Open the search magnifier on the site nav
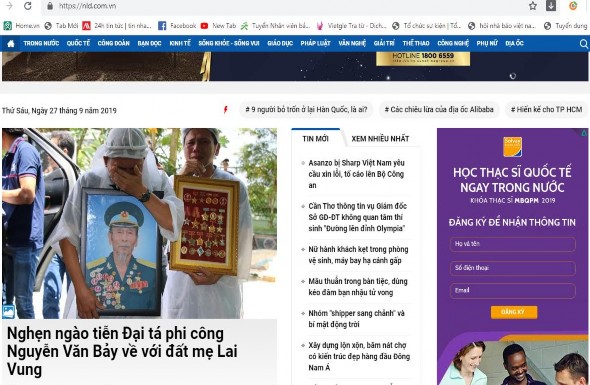The height and width of the screenshot is (385, 590). pyautogui.click(x=584, y=44)
